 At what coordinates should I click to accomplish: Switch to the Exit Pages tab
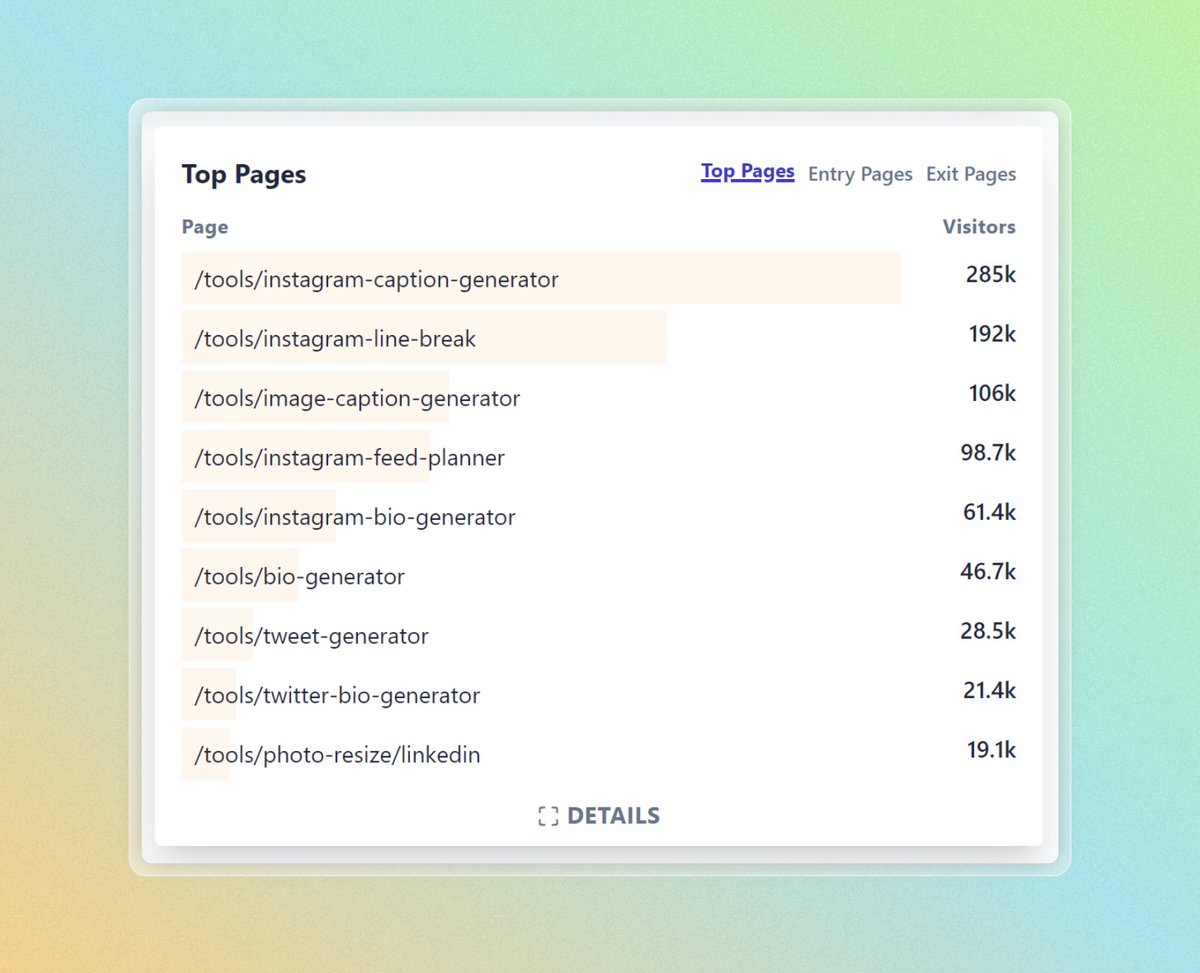(971, 174)
